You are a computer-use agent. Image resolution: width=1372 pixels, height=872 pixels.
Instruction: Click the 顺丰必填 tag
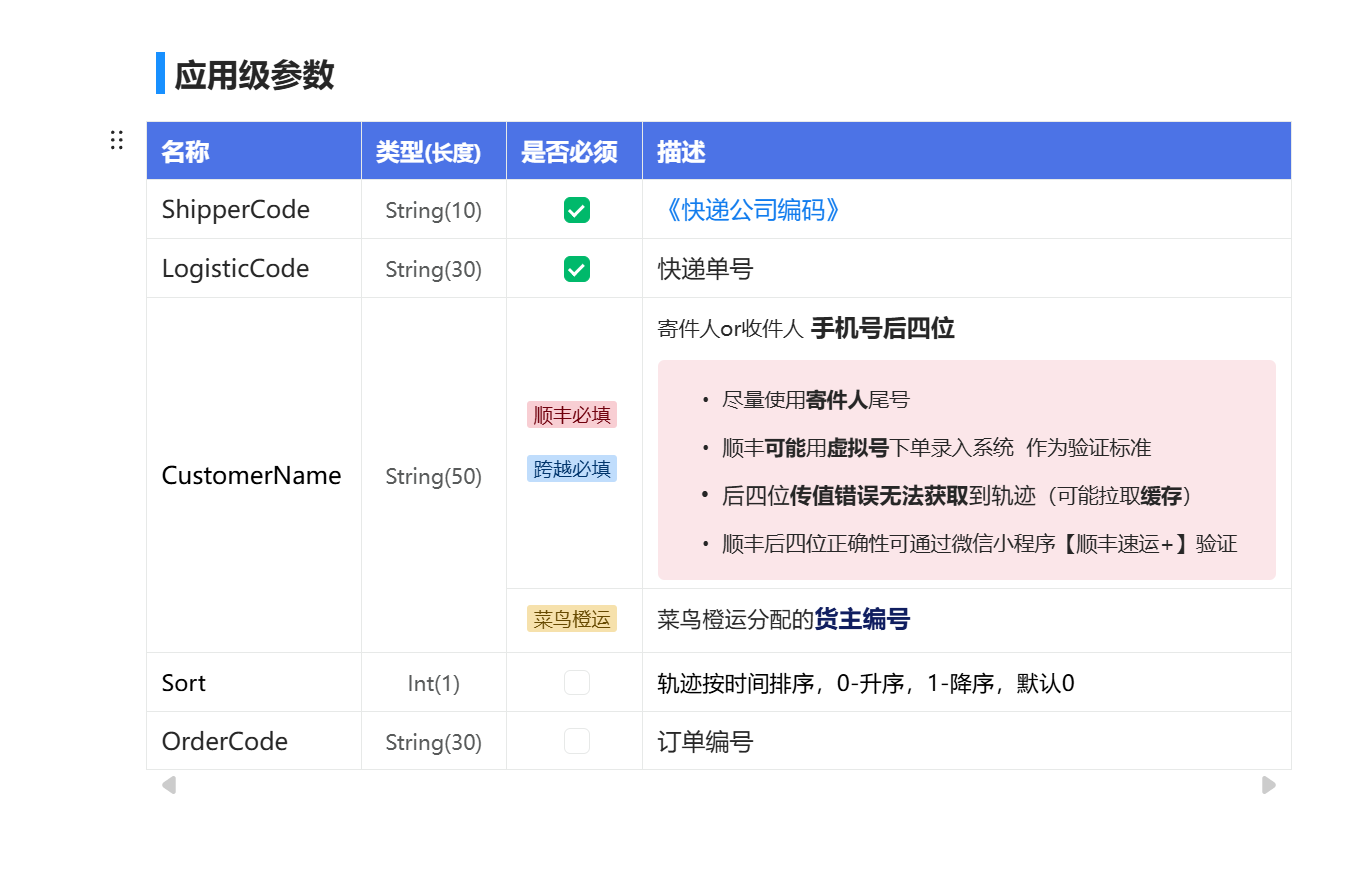click(572, 415)
